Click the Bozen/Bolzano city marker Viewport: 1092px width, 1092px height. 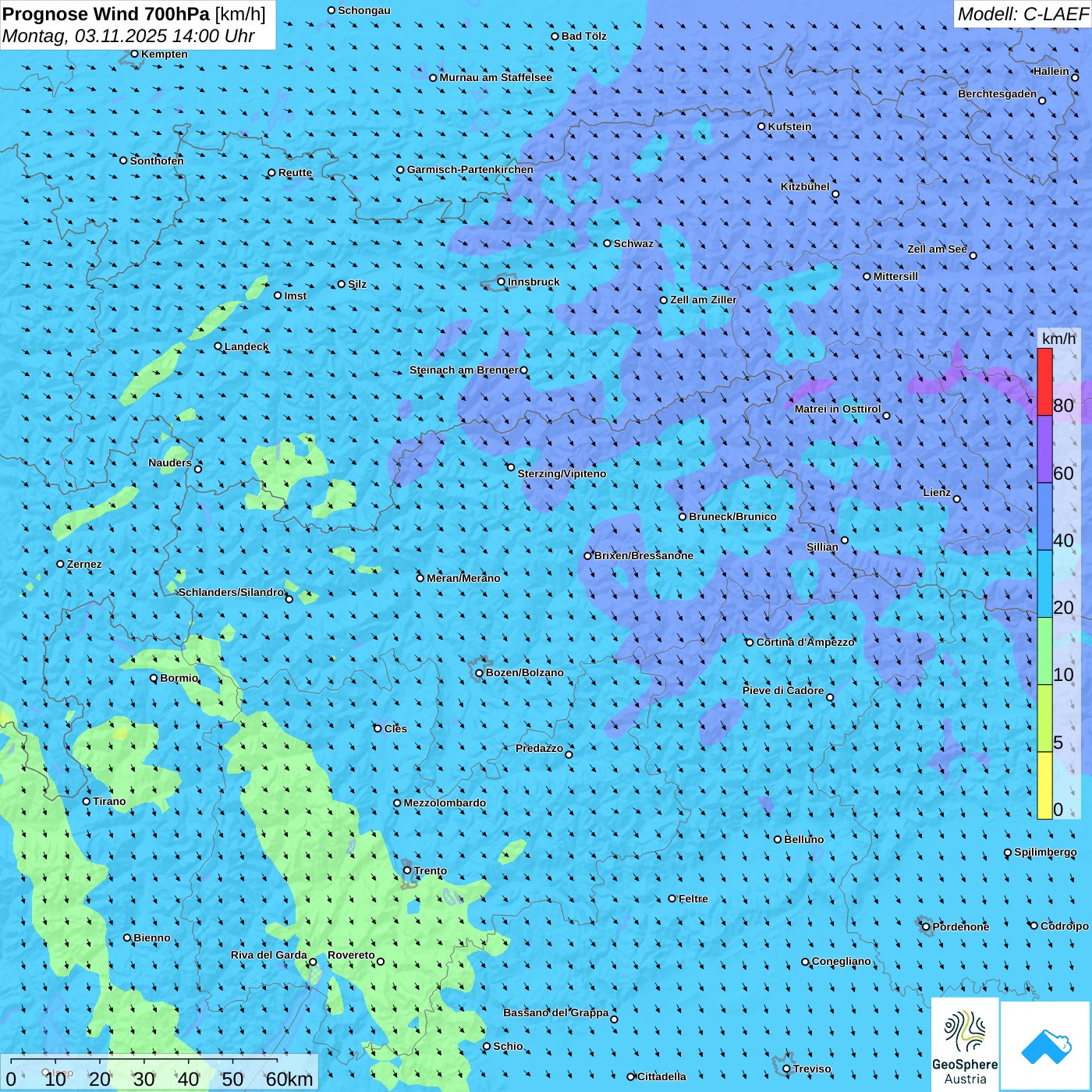pyautogui.click(x=480, y=672)
